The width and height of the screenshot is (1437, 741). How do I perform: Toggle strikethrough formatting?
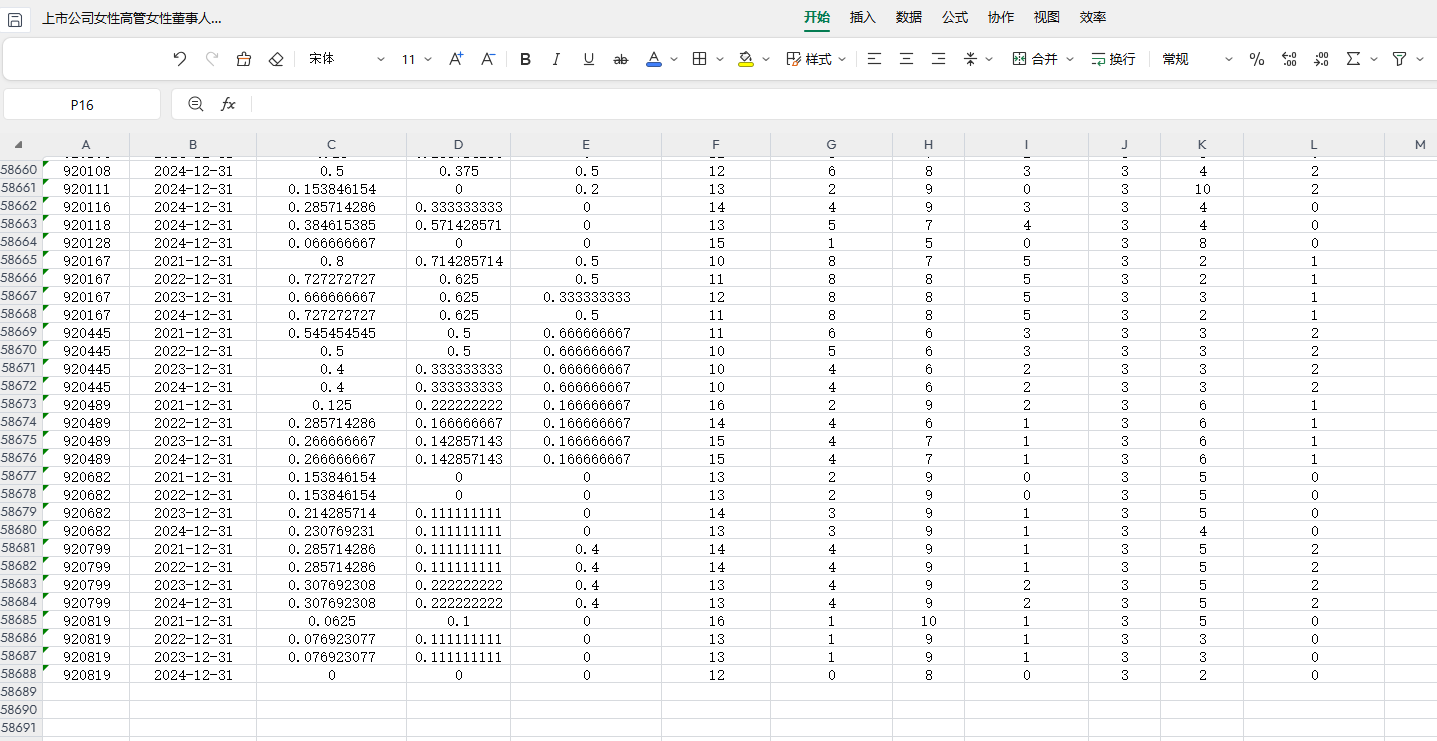(620, 60)
